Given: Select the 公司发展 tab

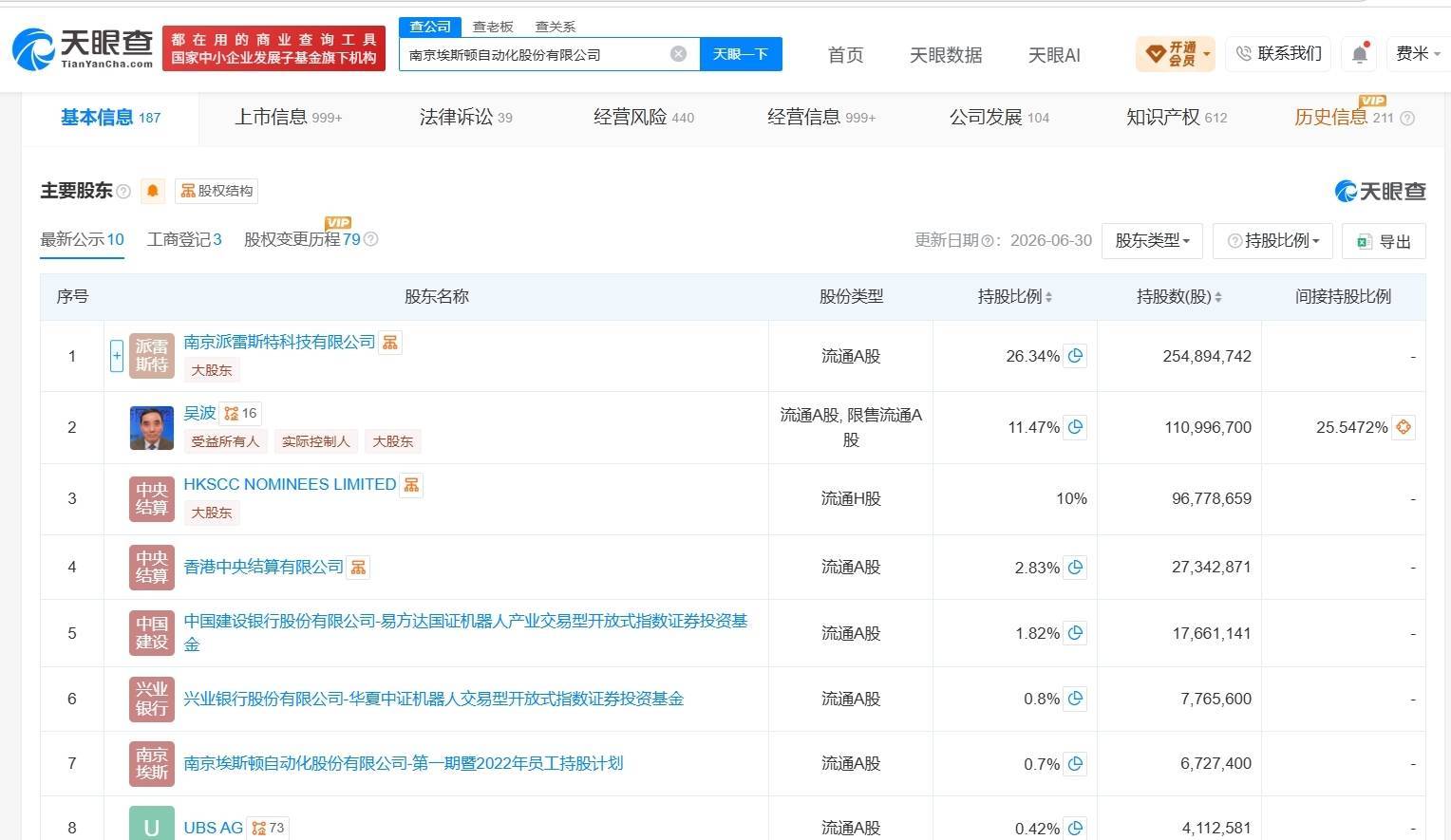Looking at the screenshot, I should click(999, 118).
